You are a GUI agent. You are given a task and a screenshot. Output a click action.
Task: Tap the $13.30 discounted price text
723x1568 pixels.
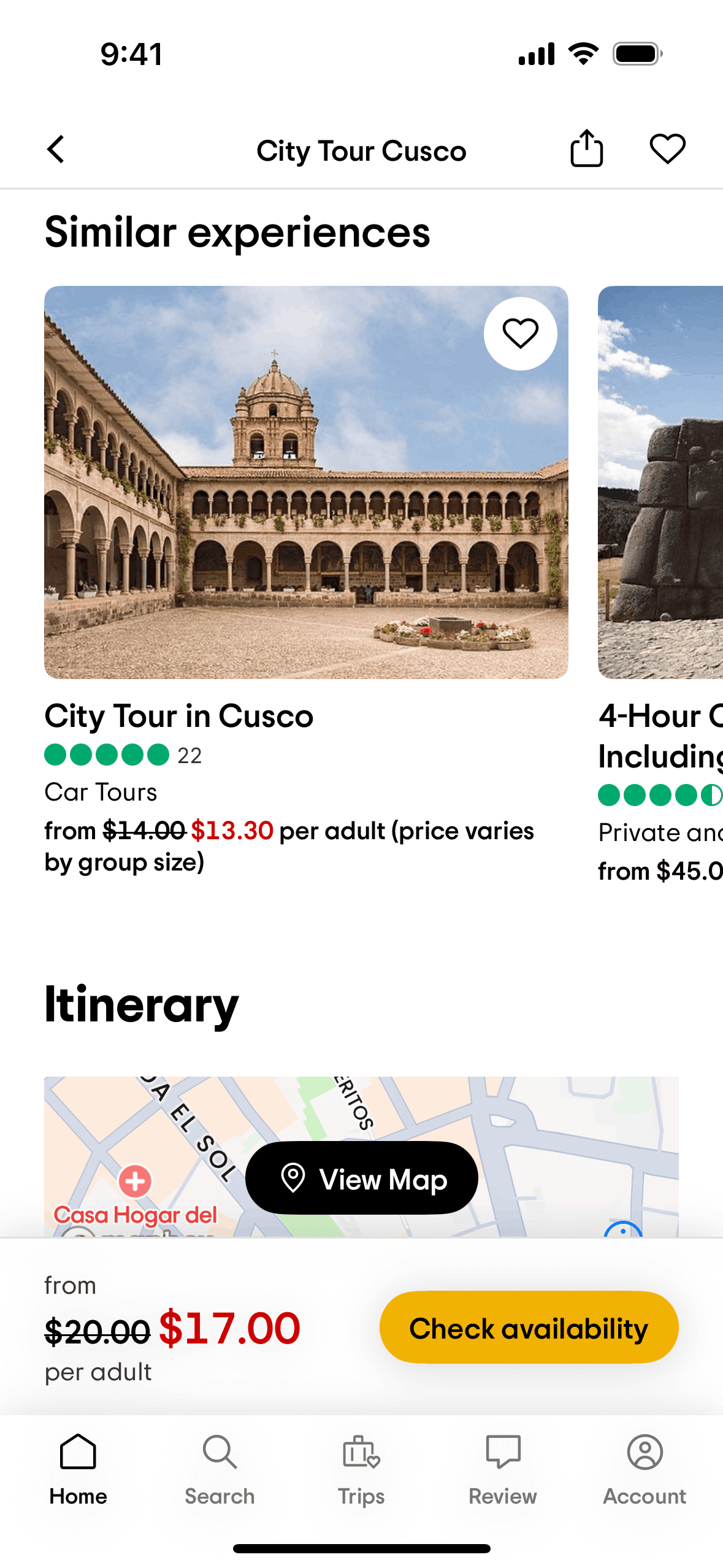pyautogui.click(x=232, y=831)
